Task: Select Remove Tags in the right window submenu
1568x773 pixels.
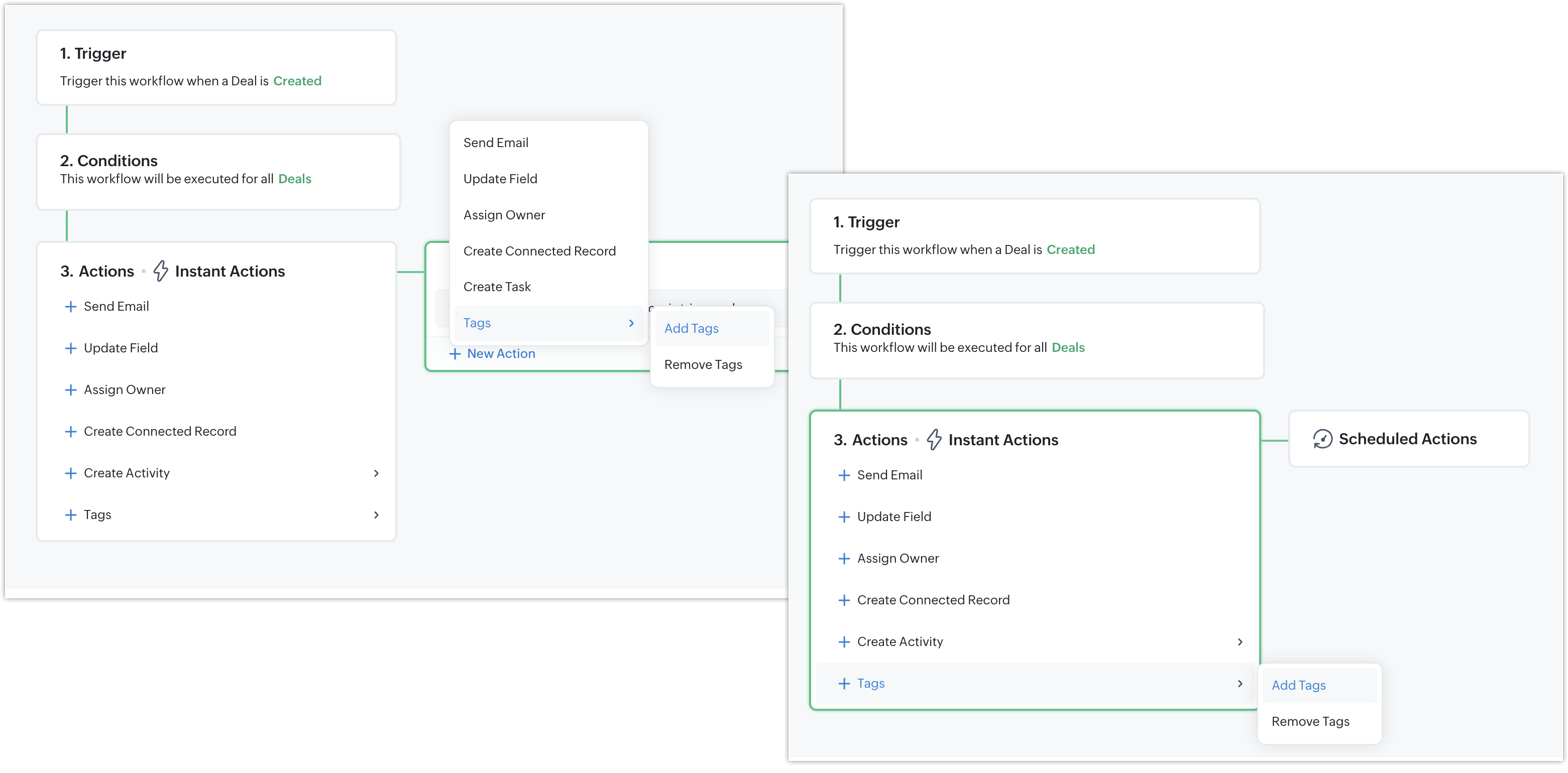Action: click(x=1319, y=721)
